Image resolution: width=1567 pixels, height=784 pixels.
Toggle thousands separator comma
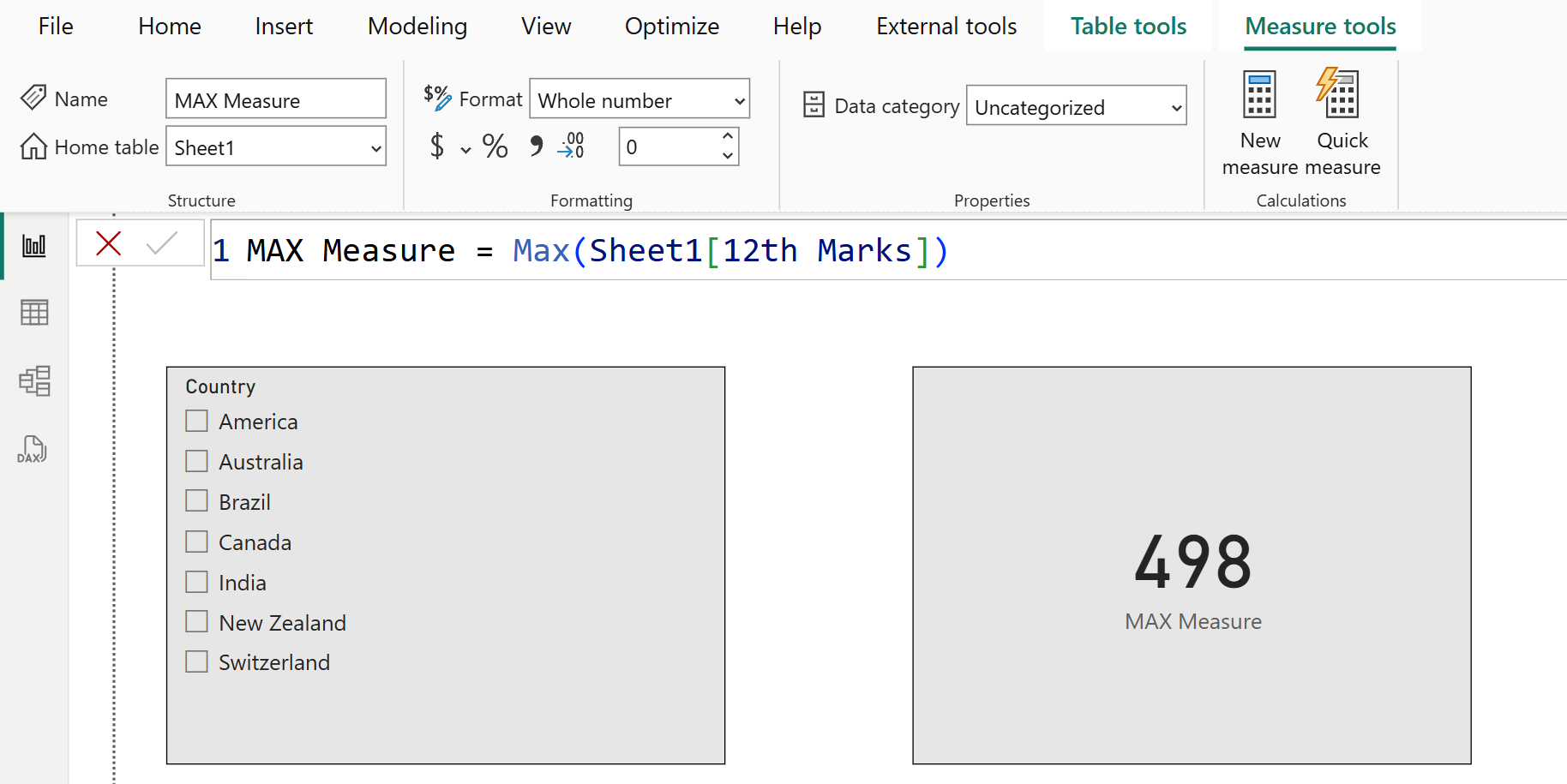pos(537,147)
